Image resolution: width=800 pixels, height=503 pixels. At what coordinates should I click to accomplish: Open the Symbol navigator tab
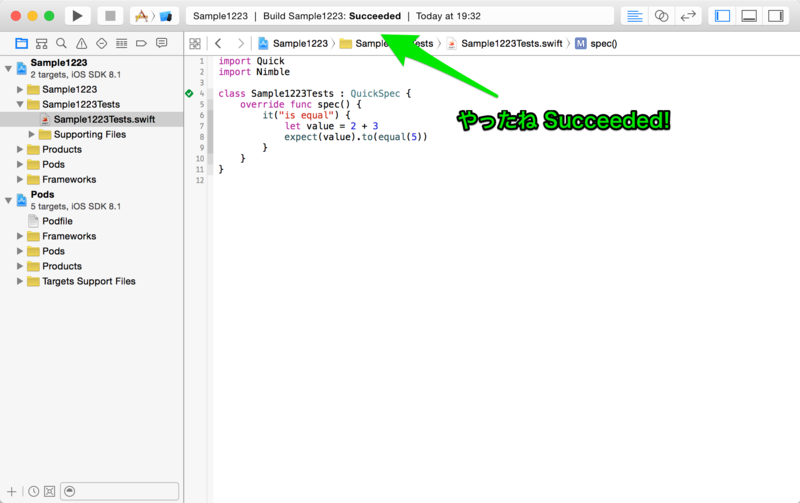(x=41, y=43)
